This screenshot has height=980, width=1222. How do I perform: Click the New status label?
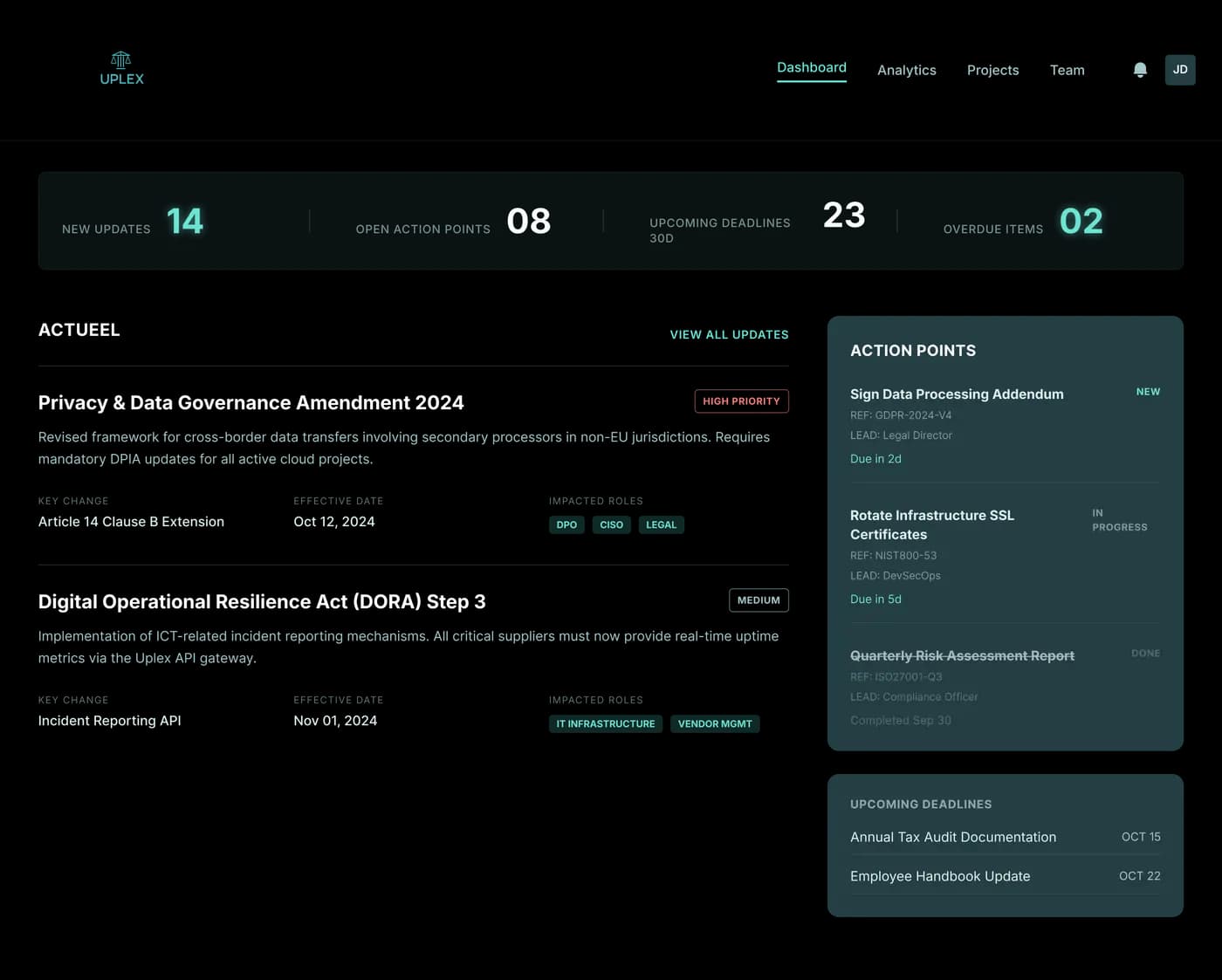1148,392
